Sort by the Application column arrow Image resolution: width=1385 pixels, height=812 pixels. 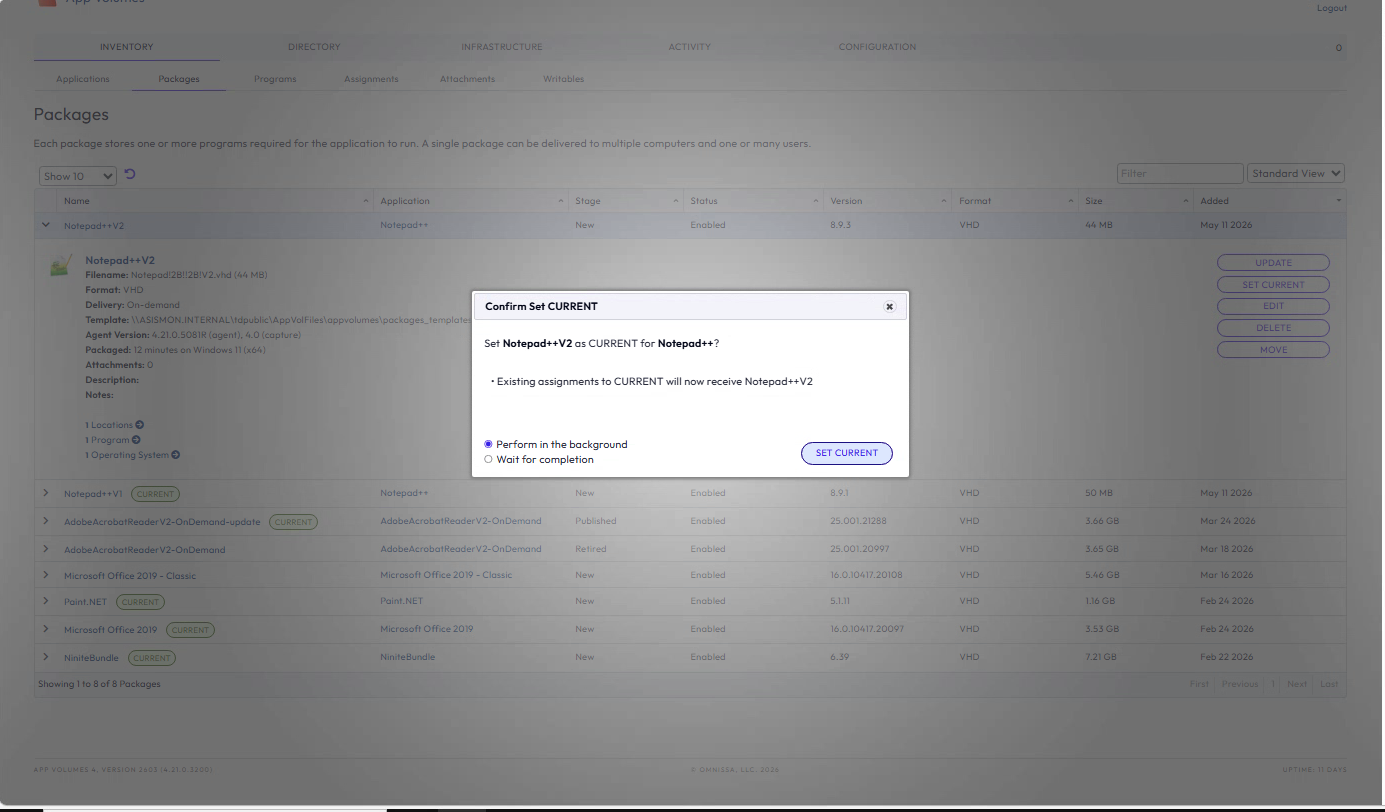(x=560, y=201)
